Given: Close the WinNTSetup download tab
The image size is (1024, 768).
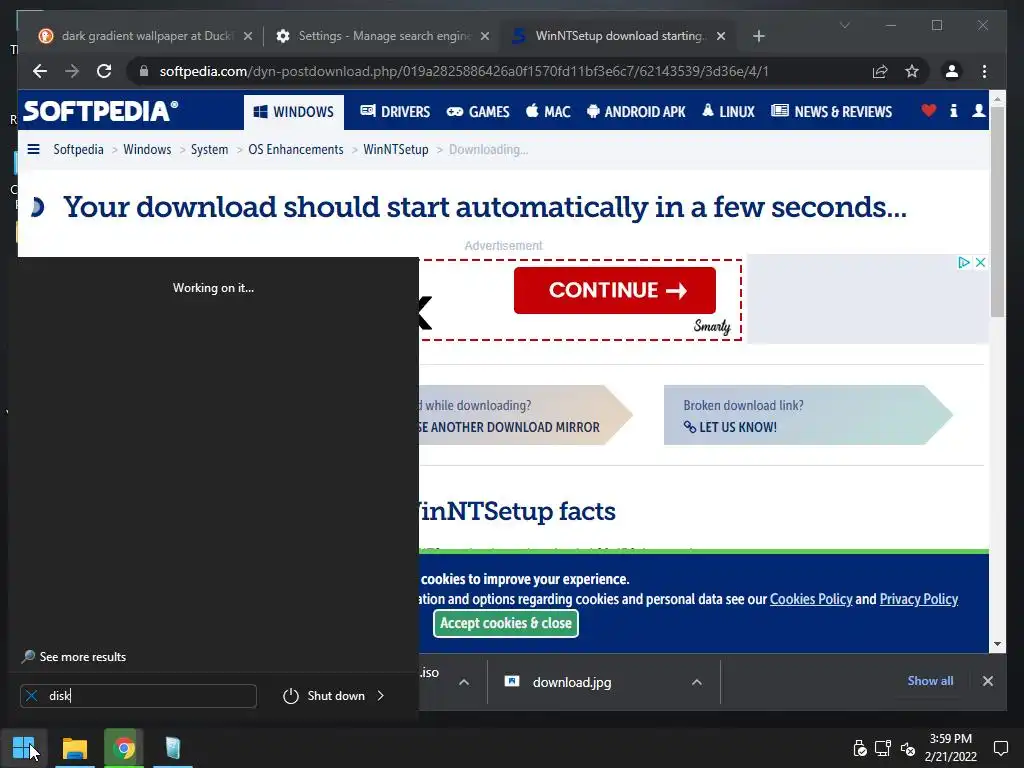Looking at the screenshot, I should (x=721, y=36).
